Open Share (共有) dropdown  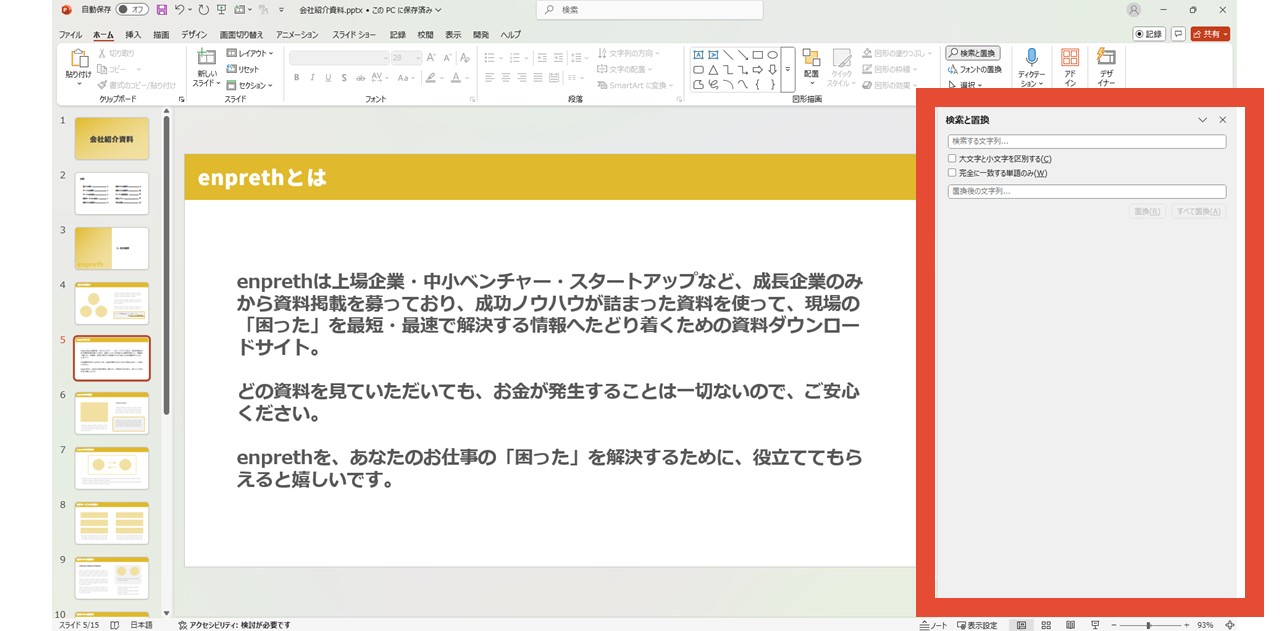[x=1211, y=34]
